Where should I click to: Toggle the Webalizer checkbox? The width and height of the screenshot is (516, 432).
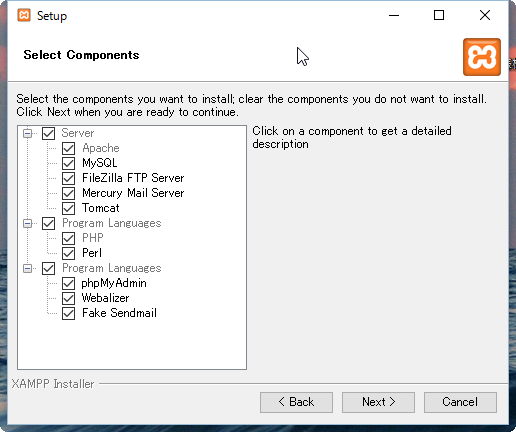tap(68, 298)
